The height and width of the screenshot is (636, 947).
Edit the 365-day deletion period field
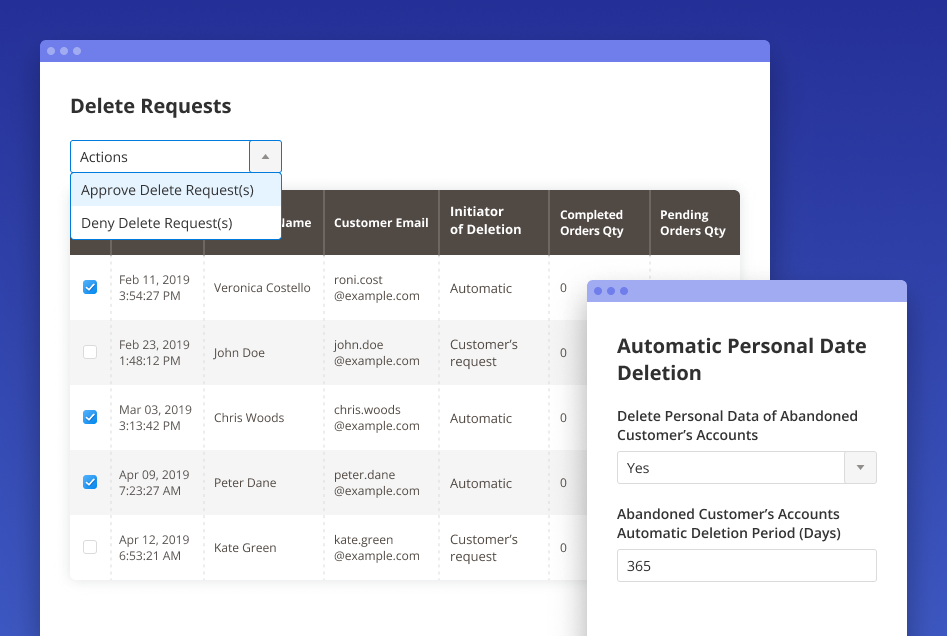click(745, 565)
